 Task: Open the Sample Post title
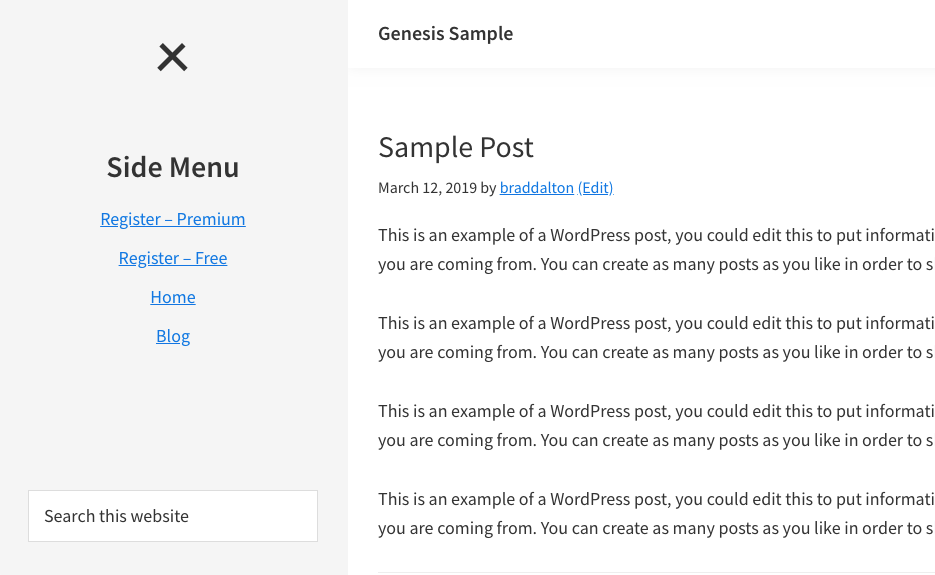pyautogui.click(x=455, y=147)
